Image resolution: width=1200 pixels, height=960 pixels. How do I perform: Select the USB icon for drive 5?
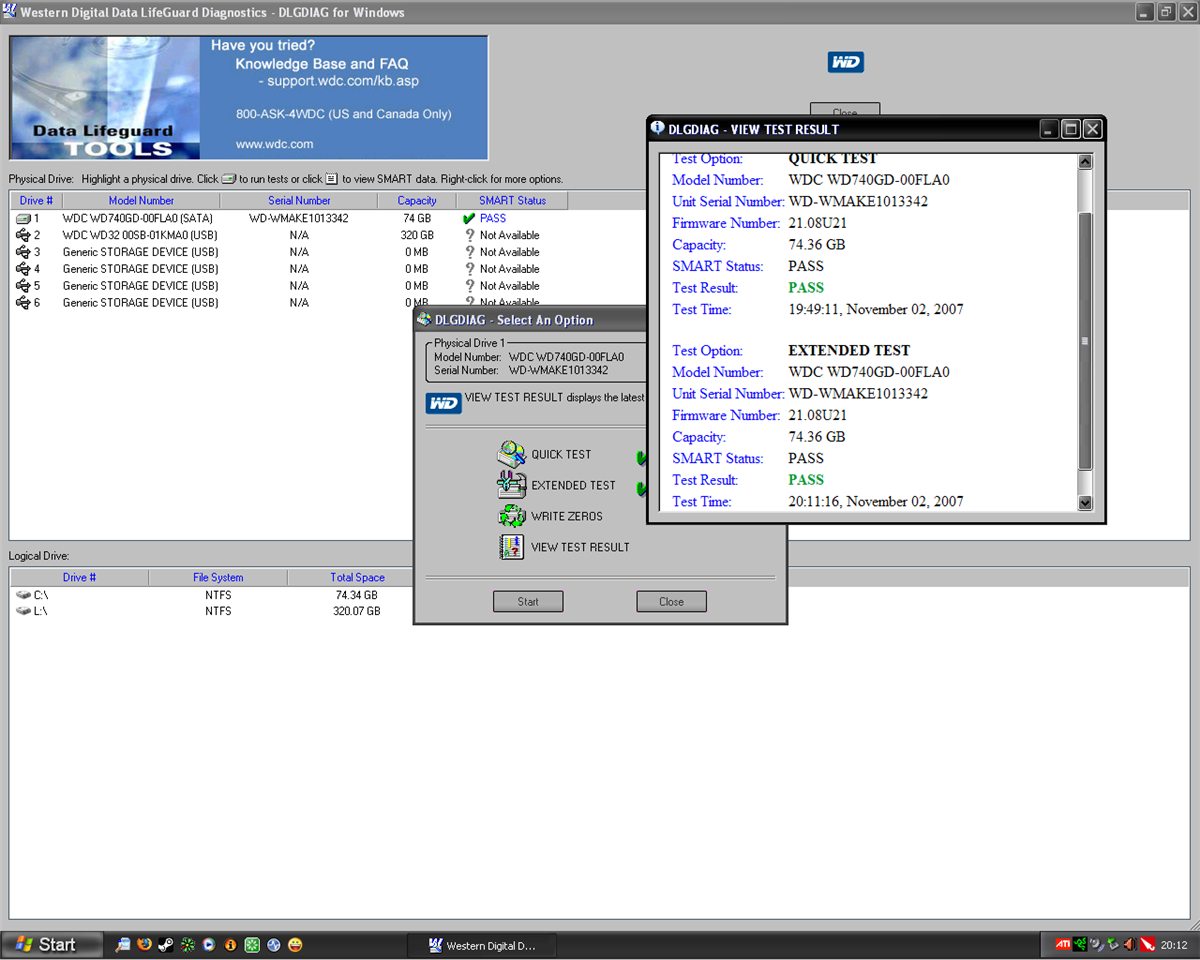click(23, 285)
